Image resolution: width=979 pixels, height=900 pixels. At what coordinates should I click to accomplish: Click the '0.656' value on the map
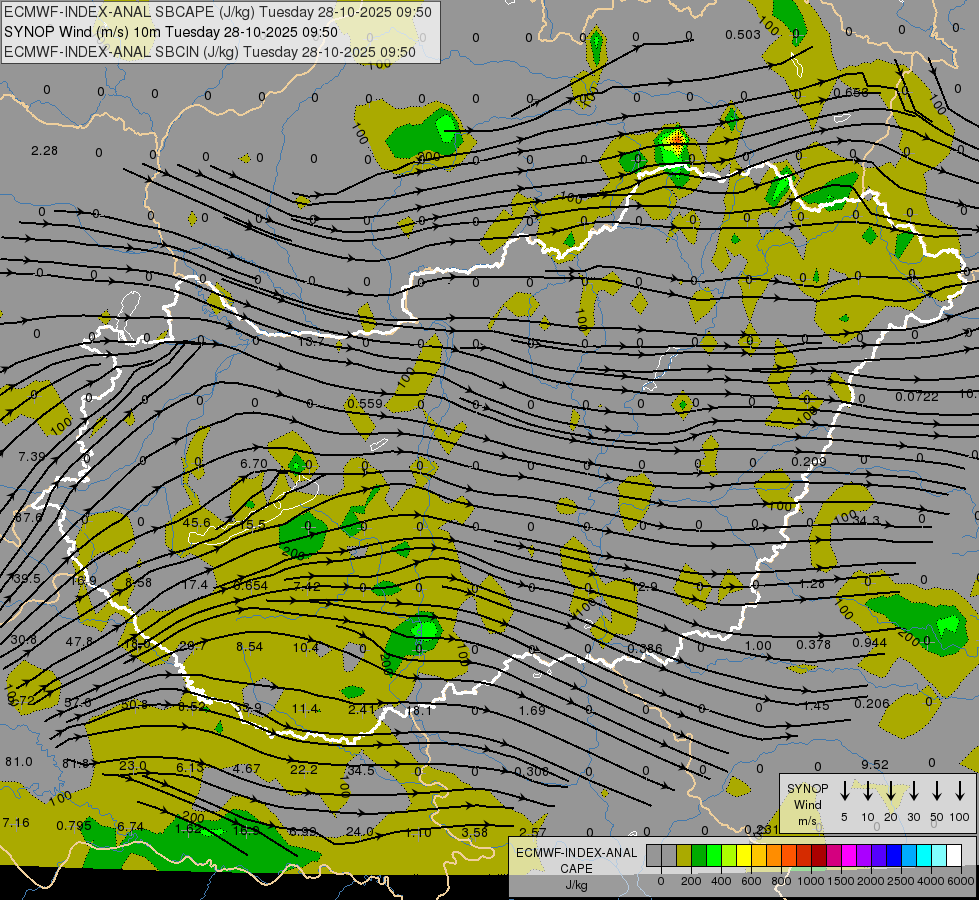851,92
